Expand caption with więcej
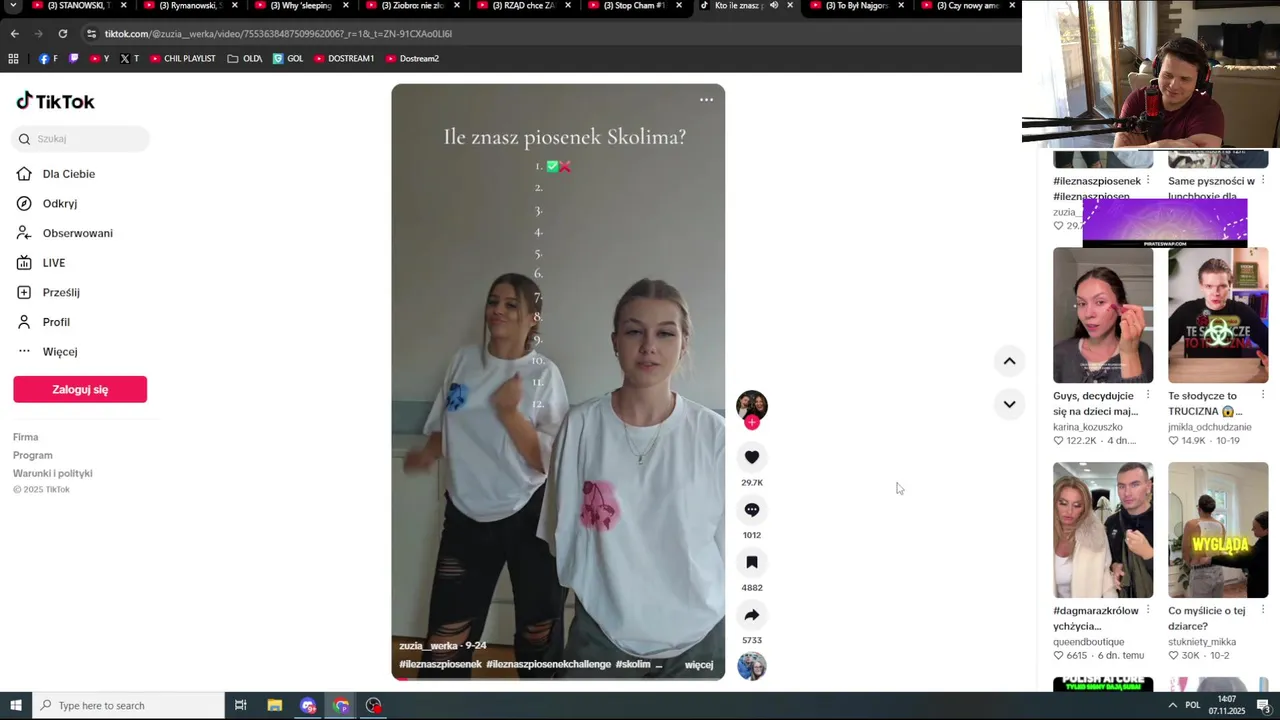 (699, 665)
